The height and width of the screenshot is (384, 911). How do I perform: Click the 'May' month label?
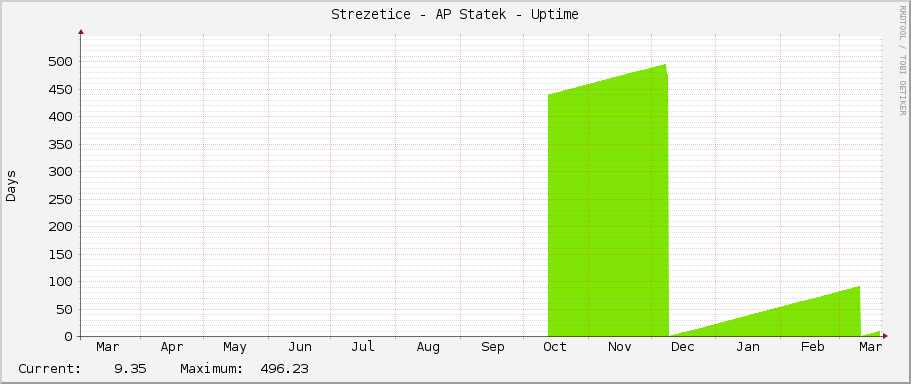coord(235,347)
